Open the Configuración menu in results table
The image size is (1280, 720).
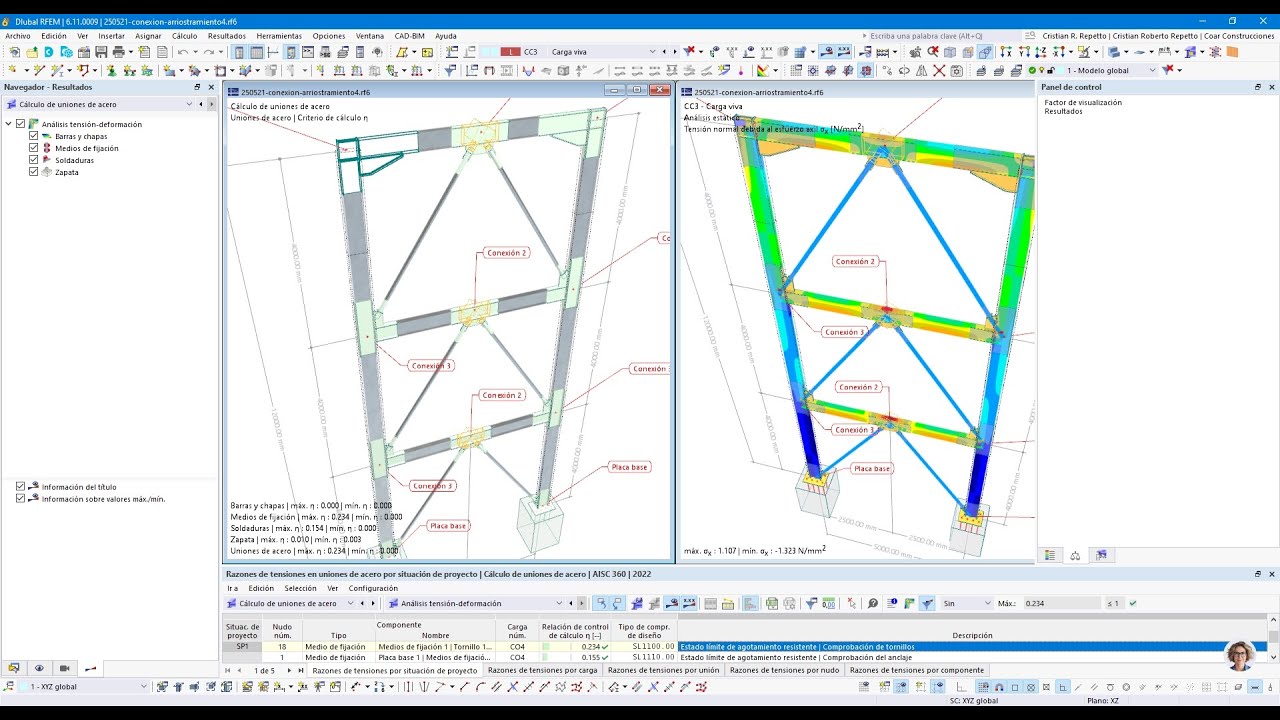373,588
